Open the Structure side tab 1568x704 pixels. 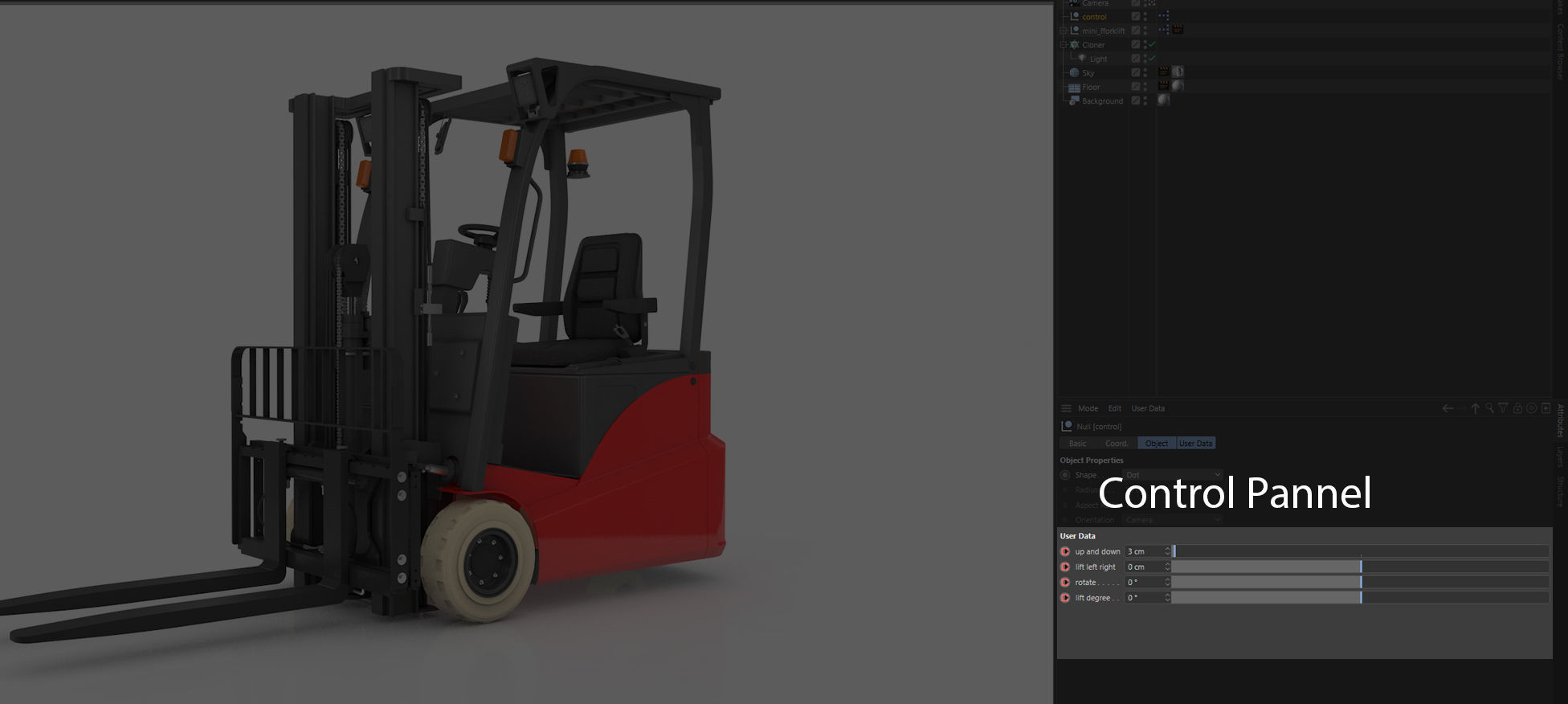1560,492
